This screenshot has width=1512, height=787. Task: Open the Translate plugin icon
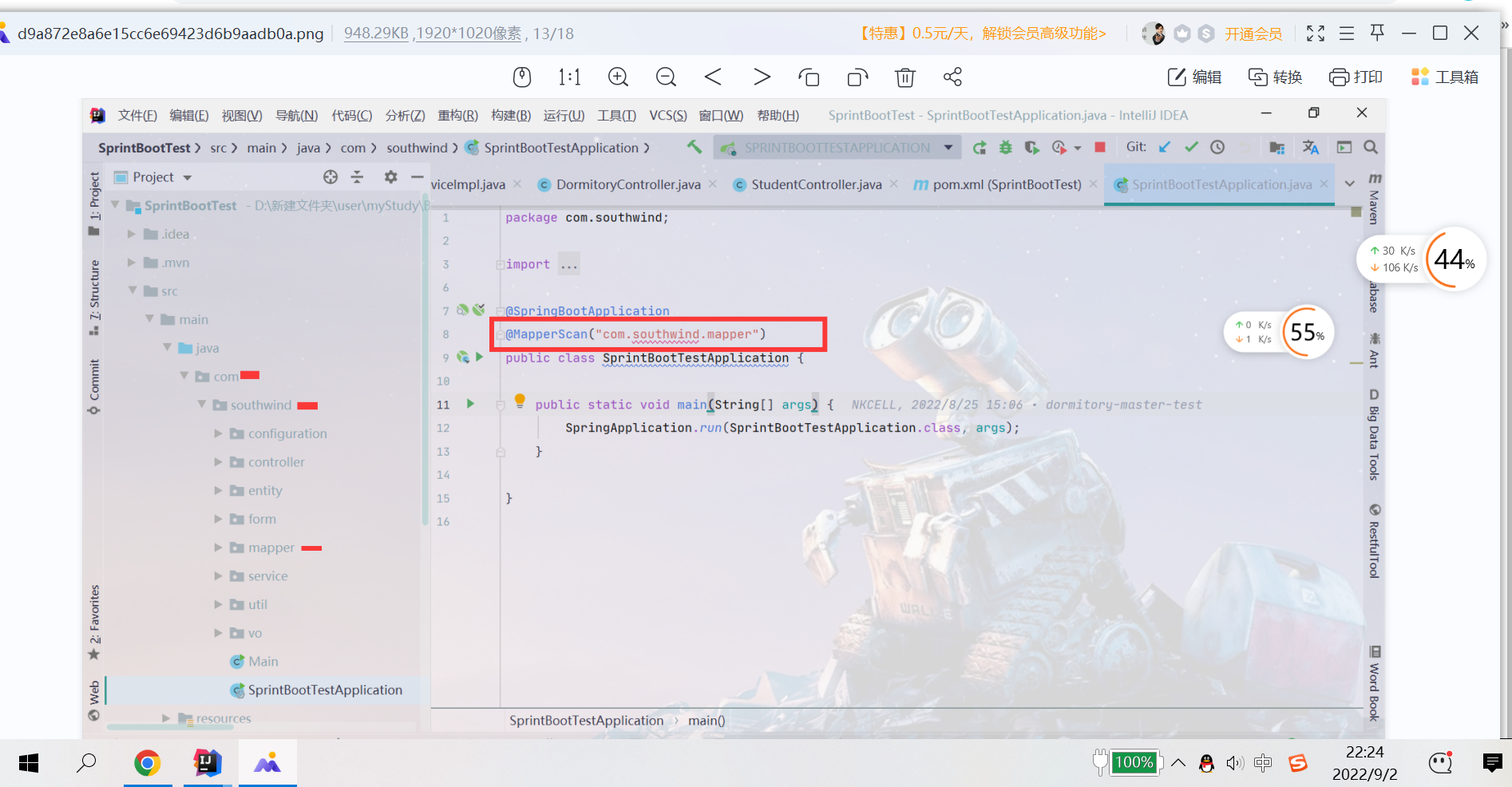1311,147
